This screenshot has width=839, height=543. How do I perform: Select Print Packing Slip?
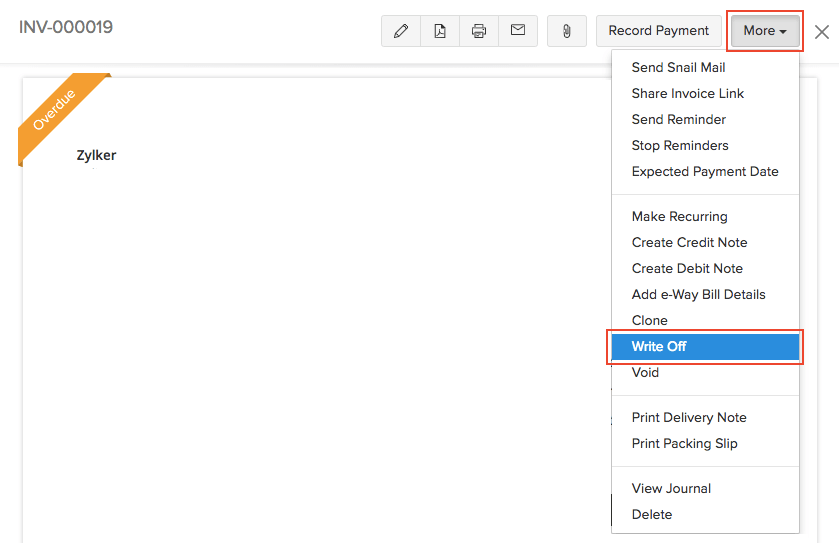pyautogui.click(x=705, y=443)
